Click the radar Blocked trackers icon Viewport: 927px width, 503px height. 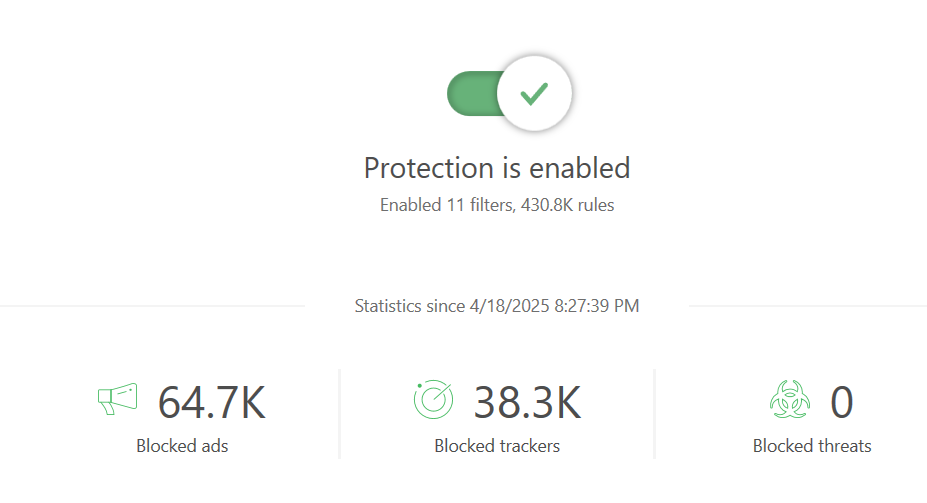click(433, 400)
